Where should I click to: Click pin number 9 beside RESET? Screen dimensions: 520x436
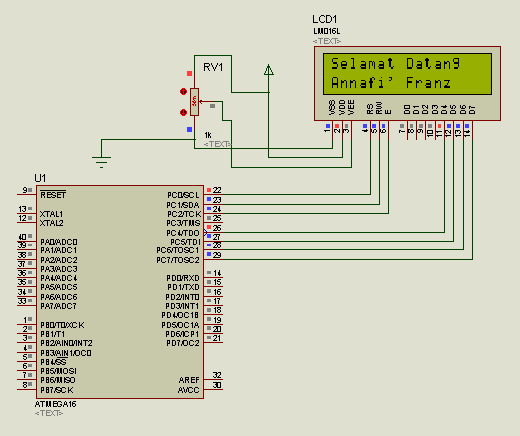click(x=25, y=190)
